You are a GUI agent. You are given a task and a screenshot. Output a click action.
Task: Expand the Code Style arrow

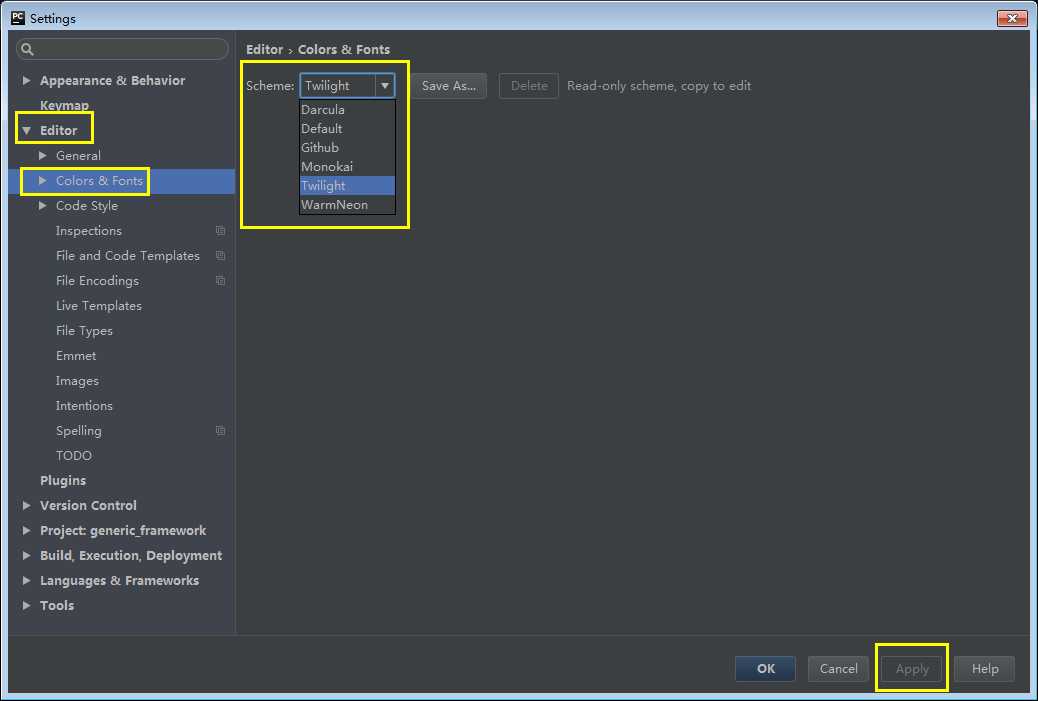pyautogui.click(x=42, y=206)
